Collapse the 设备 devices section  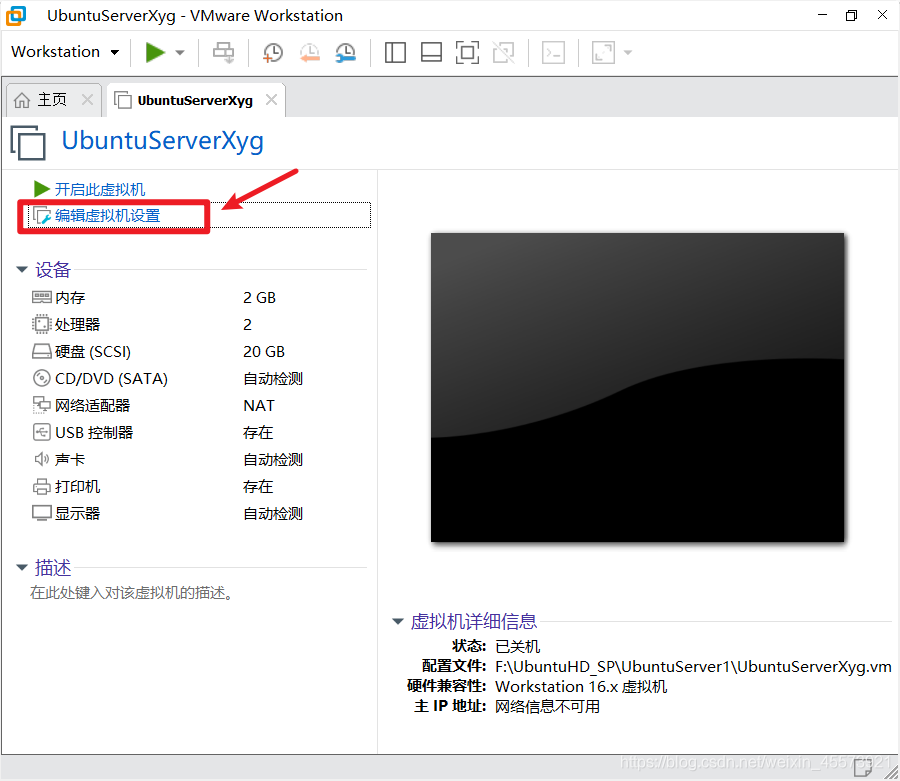[22, 269]
